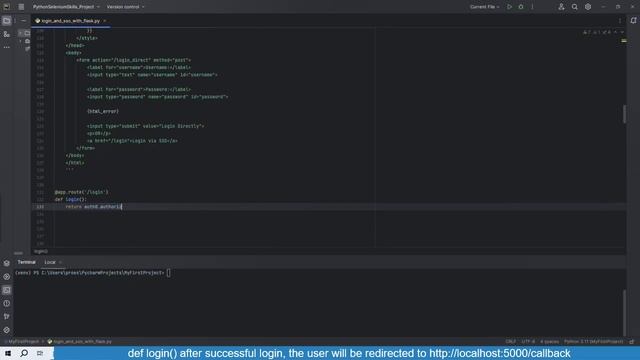Open Services tool window icon
This screenshot has height=360, width=640.
click(x=7, y=277)
